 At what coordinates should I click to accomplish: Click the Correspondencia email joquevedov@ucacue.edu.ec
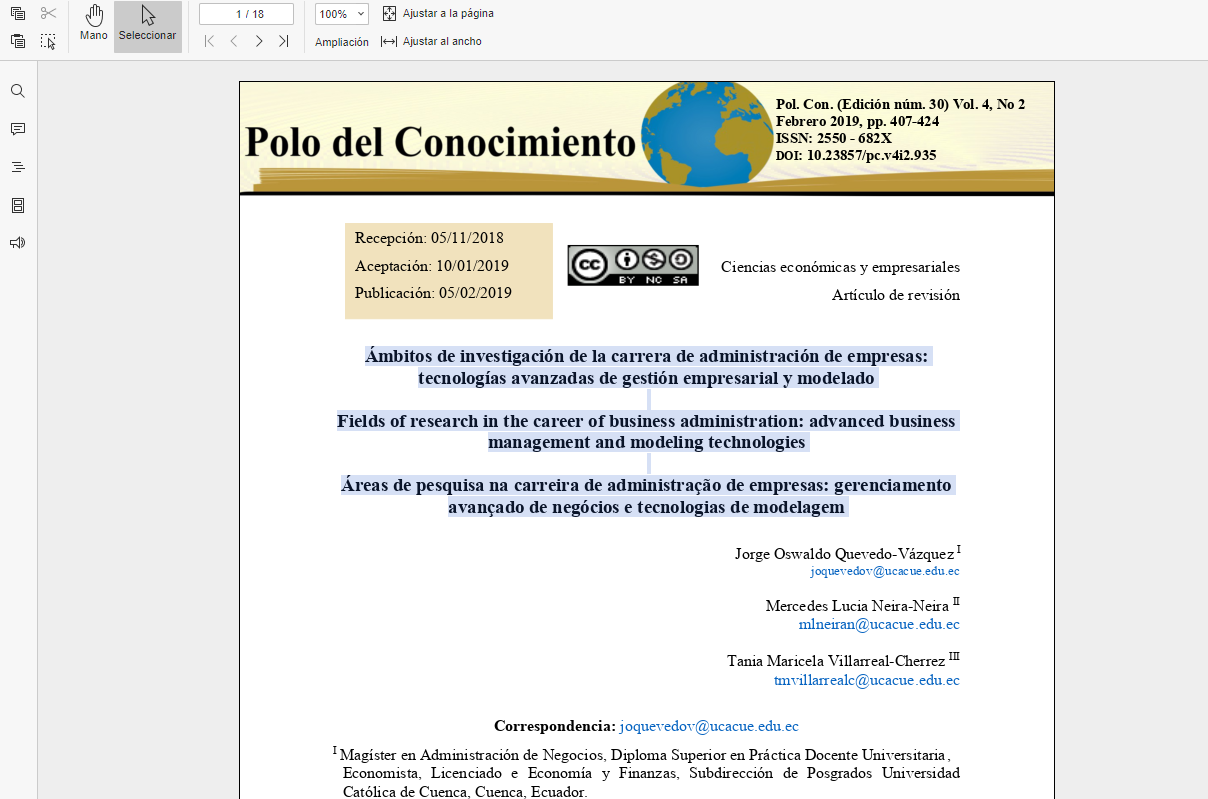[709, 726]
